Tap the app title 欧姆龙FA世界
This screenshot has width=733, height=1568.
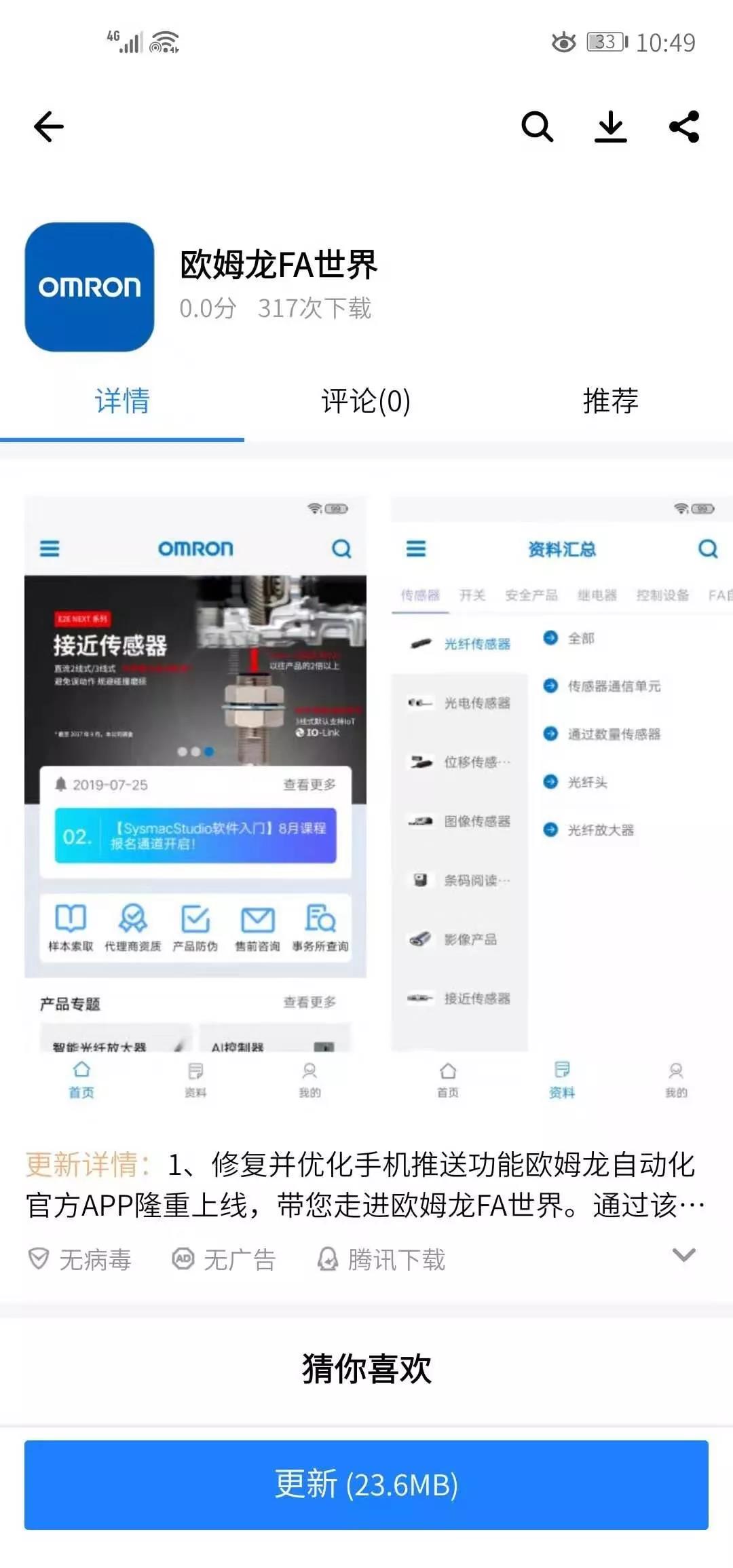(x=278, y=264)
